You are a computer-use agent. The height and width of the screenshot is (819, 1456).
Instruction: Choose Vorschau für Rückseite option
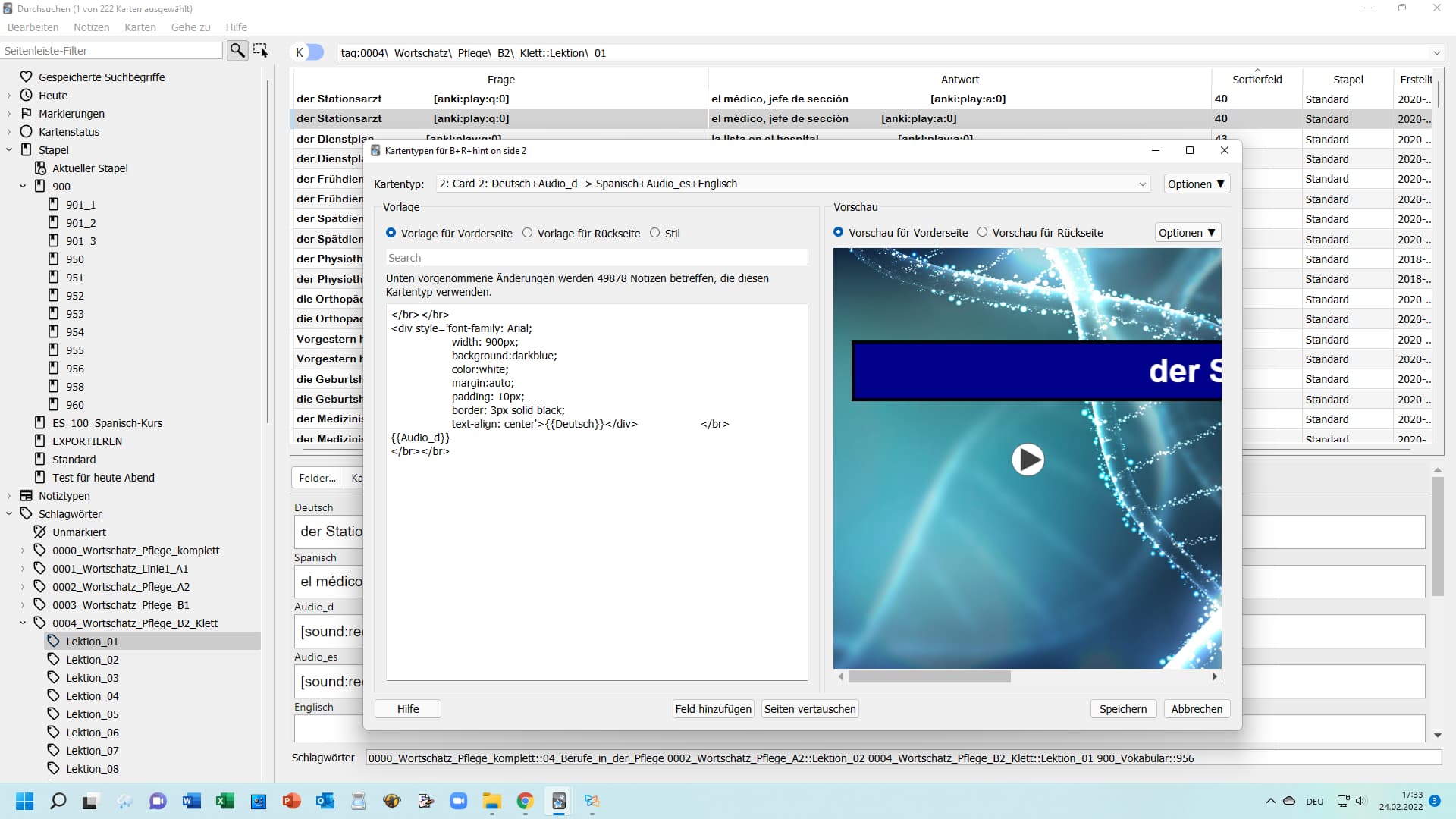pyautogui.click(x=983, y=233)
